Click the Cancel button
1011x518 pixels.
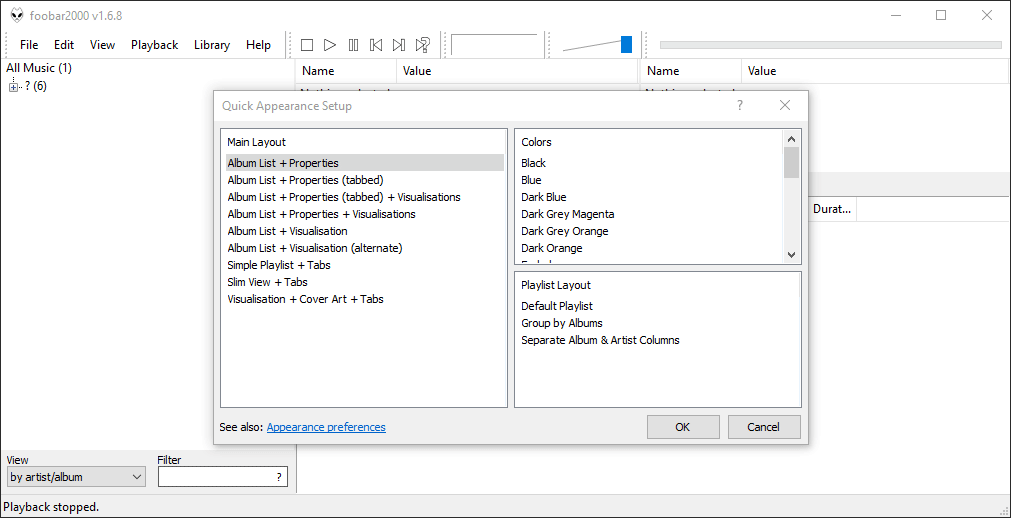764,427
